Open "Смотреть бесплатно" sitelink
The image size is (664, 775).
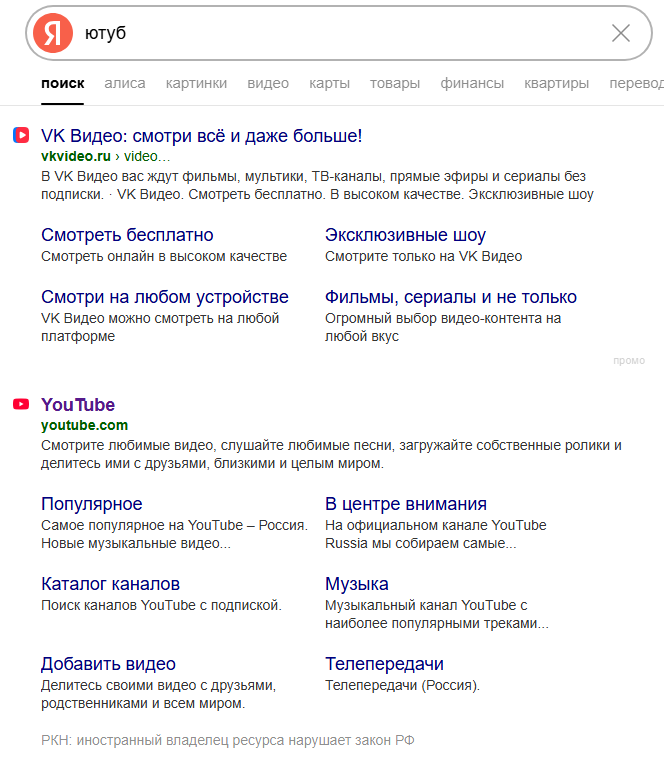pos(127,235)
